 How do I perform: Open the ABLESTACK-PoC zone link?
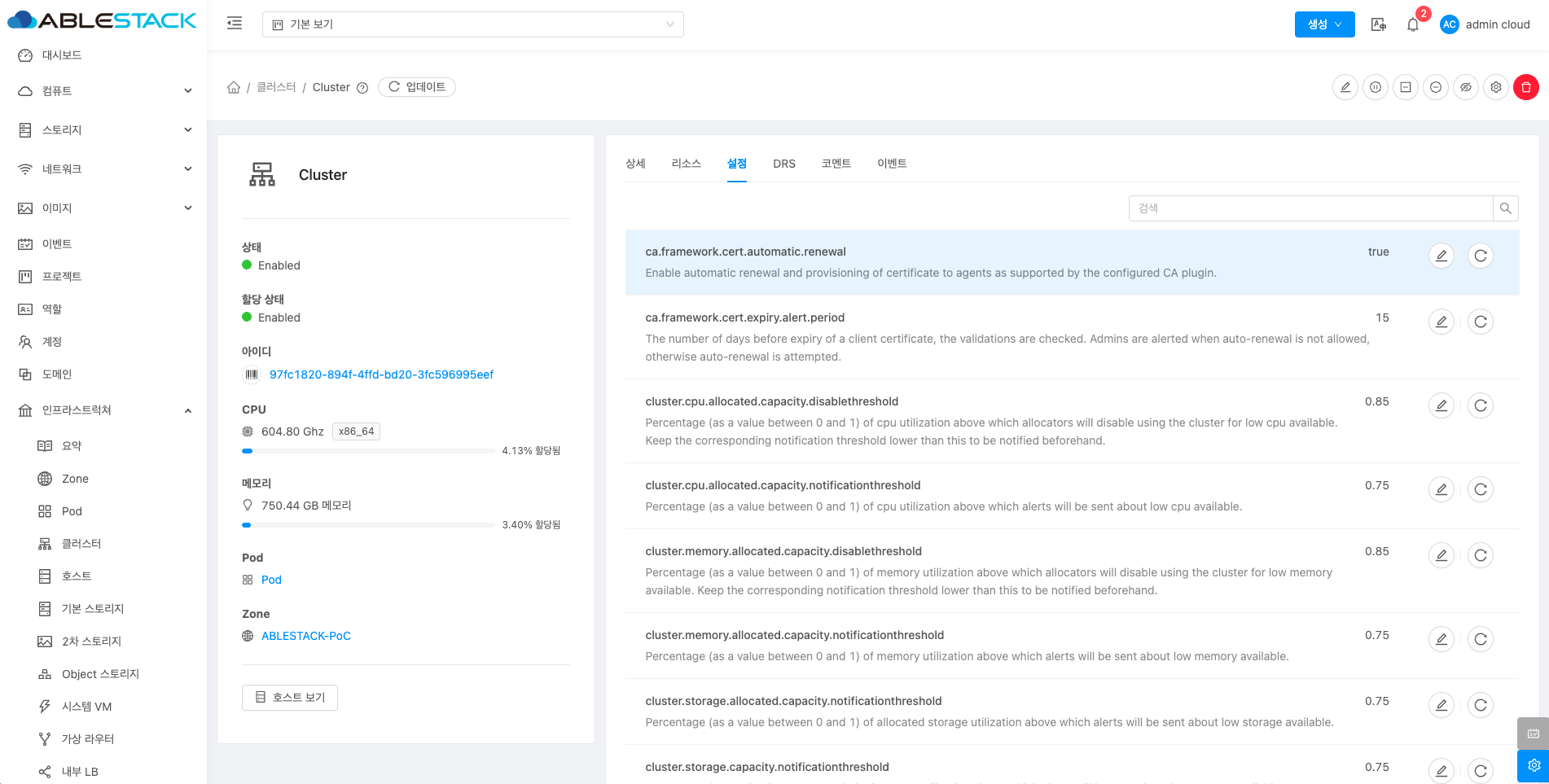pos(305,636)
